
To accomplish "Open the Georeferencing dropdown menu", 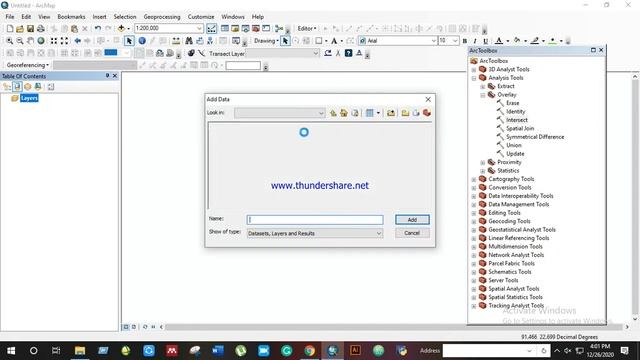I will (28, 65).
